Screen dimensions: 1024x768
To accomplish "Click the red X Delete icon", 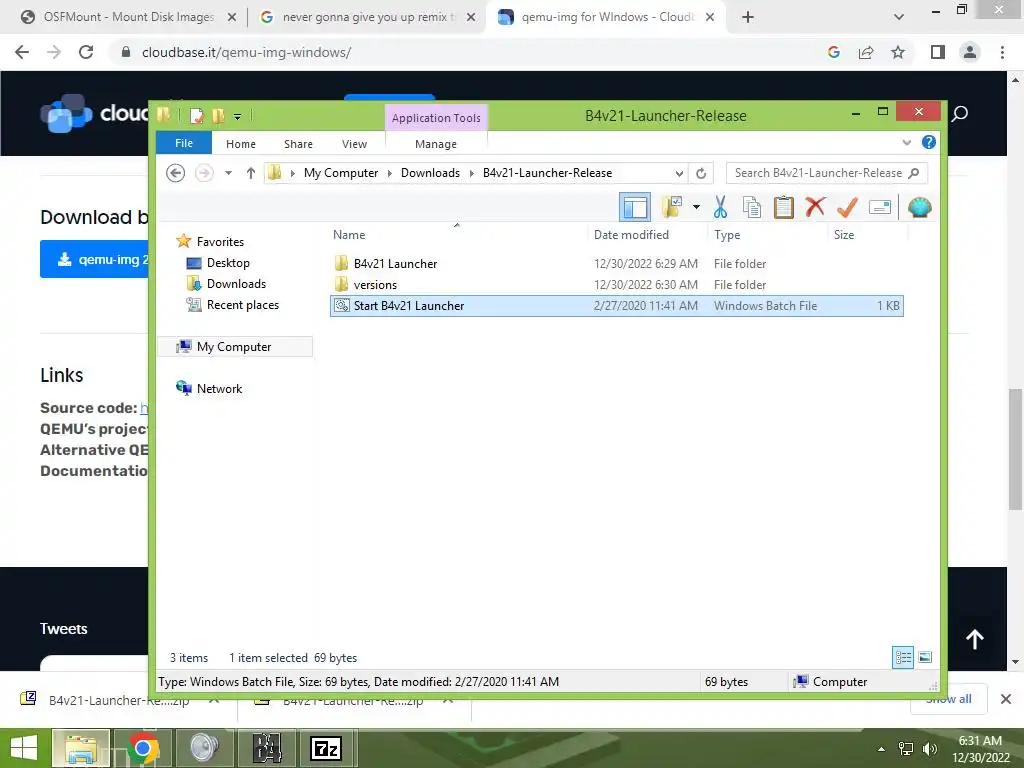I will coord(815,207).
